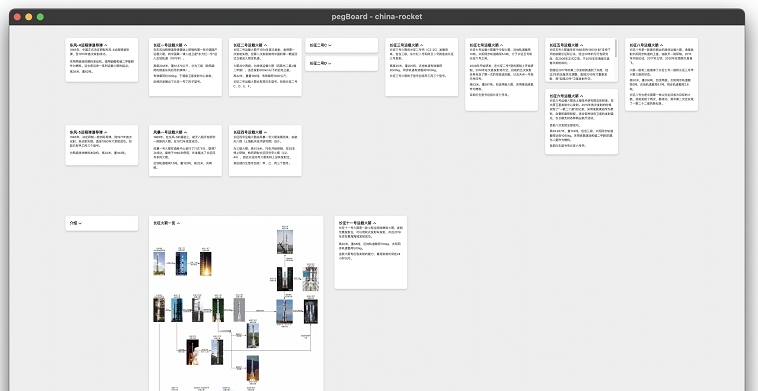The height and width of the screenshot is (391, 758).
Task: Collapse the 东风-4远程弹道导弹 card chevron
Action: tap(106, 45)
